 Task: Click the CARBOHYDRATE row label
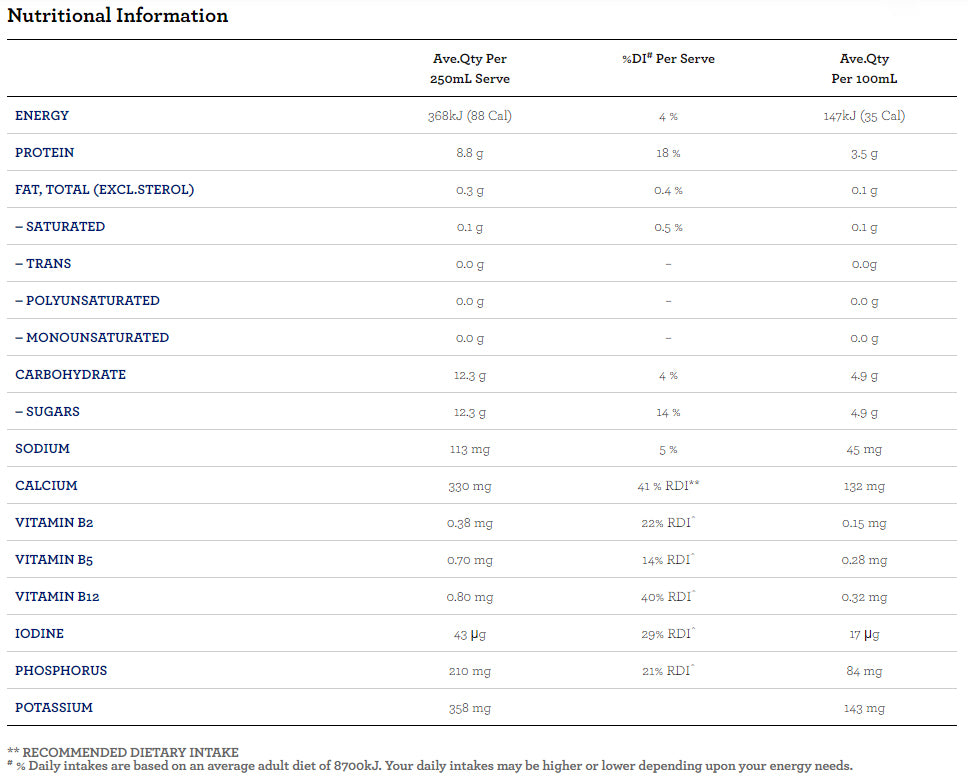click(70, 375)
